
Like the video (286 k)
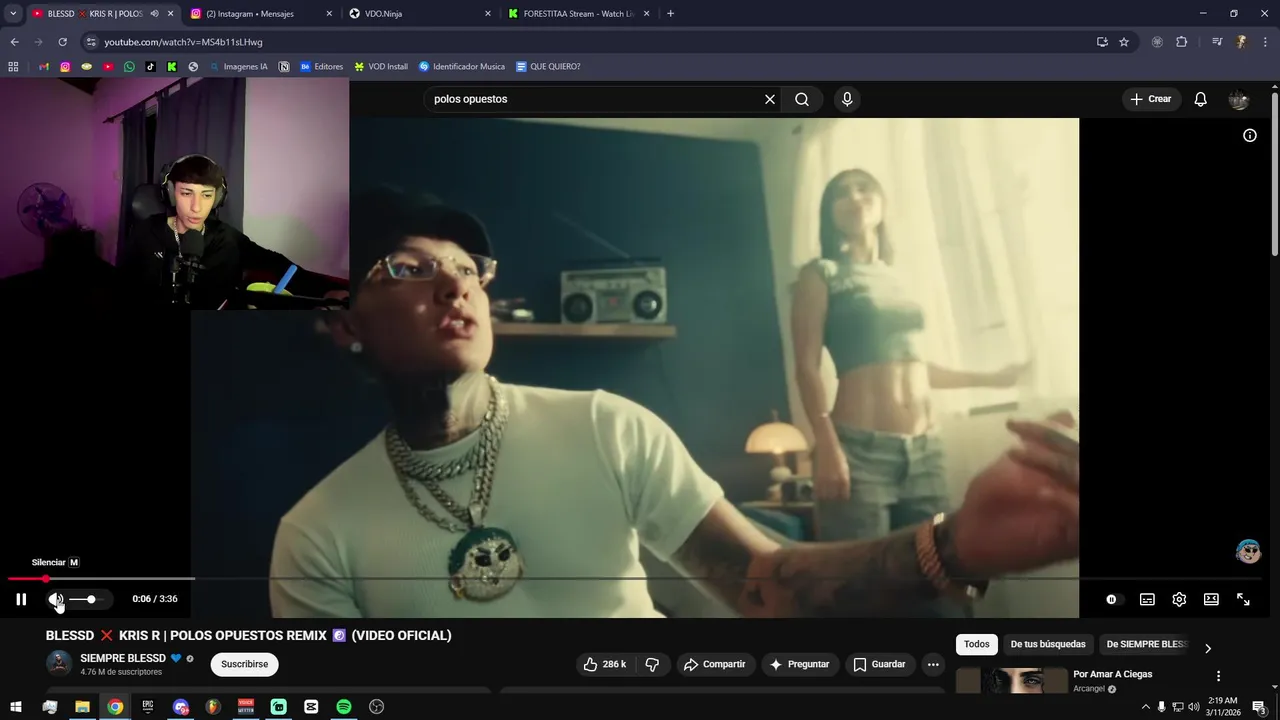[x=604, y=664]
